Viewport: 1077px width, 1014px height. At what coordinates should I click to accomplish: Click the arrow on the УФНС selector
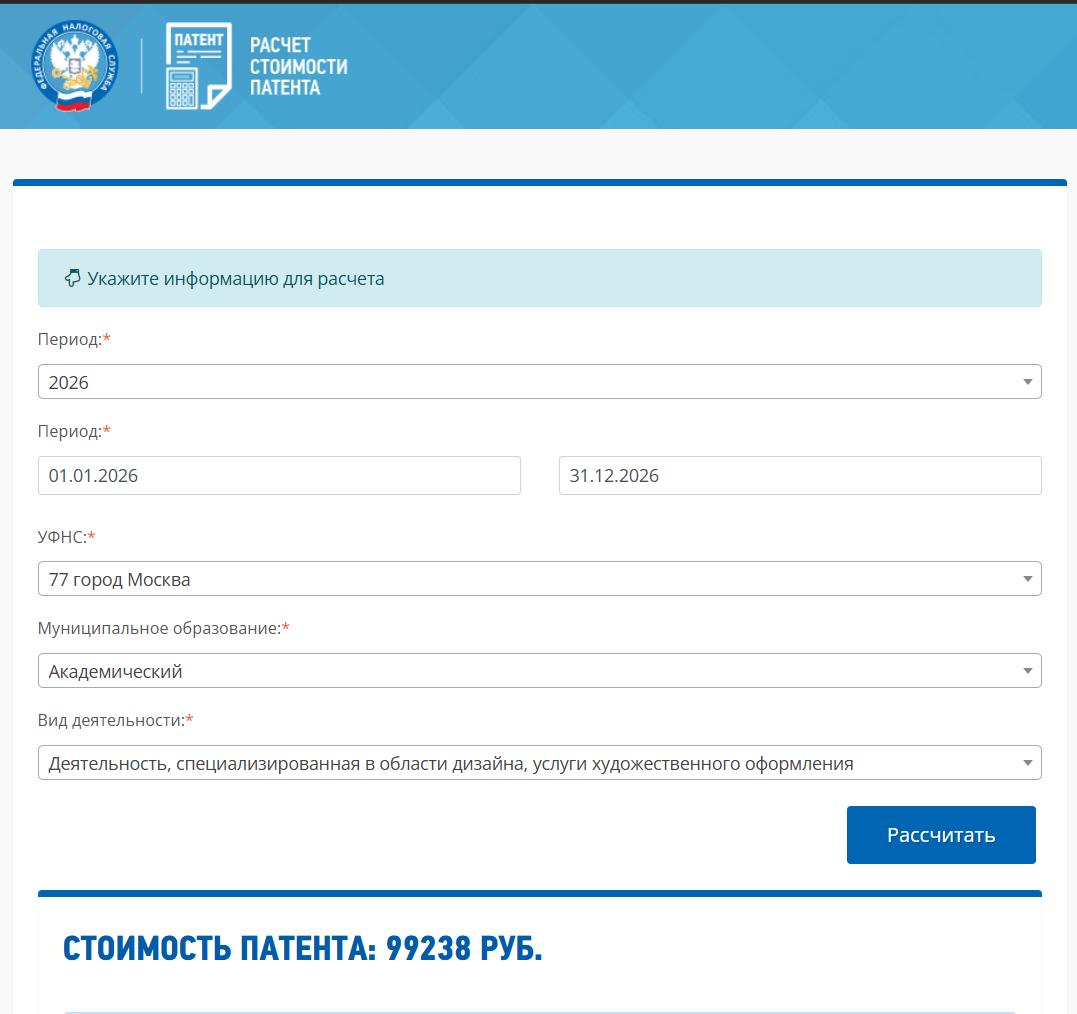1027,579
